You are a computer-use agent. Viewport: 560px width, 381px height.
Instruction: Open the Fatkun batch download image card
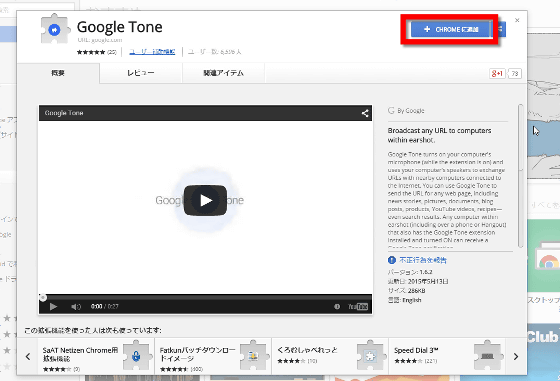coord(213,356)
